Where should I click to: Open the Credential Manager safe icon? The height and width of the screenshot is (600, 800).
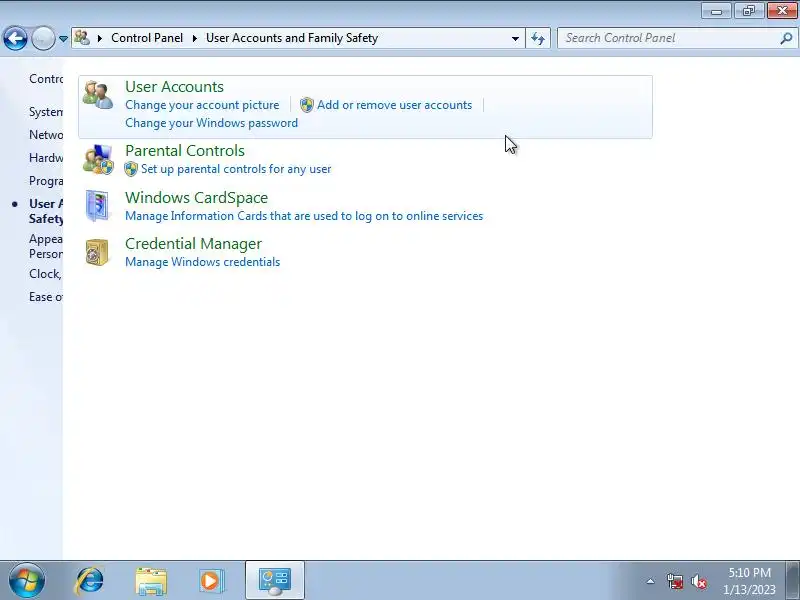click(97, 252)
